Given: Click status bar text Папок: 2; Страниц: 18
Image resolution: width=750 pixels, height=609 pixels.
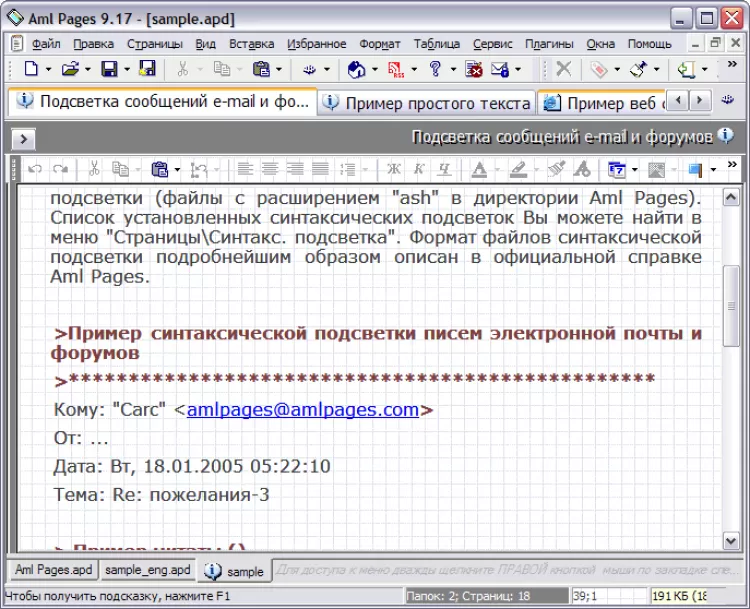Looking at the screenshot, I should (x=468, y=596).
